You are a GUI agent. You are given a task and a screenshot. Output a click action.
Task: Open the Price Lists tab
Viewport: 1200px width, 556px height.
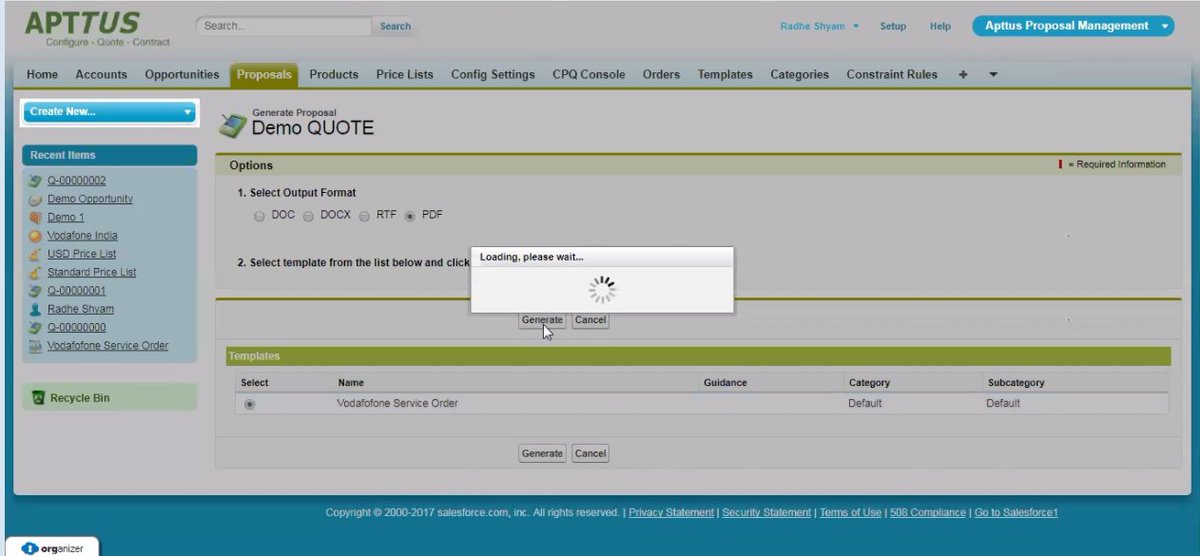[x=405, y=74]
